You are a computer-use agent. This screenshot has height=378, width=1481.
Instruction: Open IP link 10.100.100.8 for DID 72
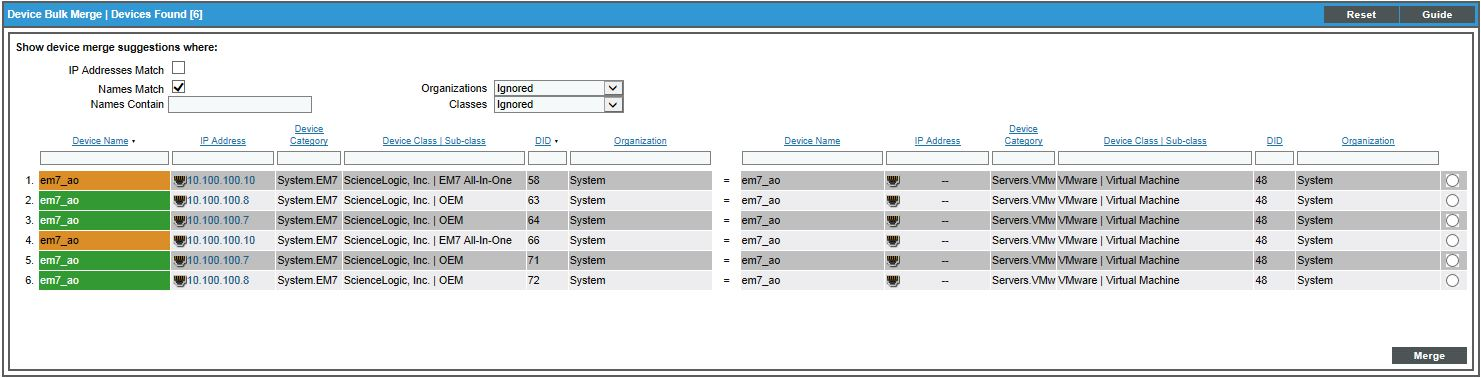click(x=218, y=281)
